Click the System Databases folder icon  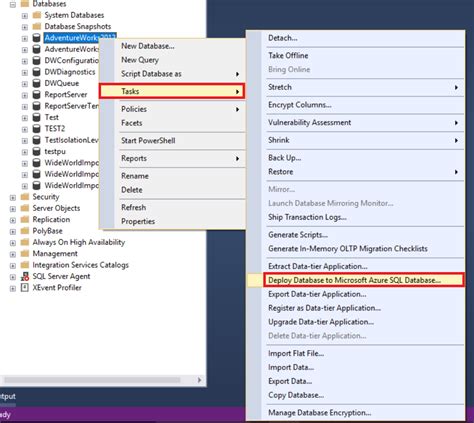pos(37,15)
